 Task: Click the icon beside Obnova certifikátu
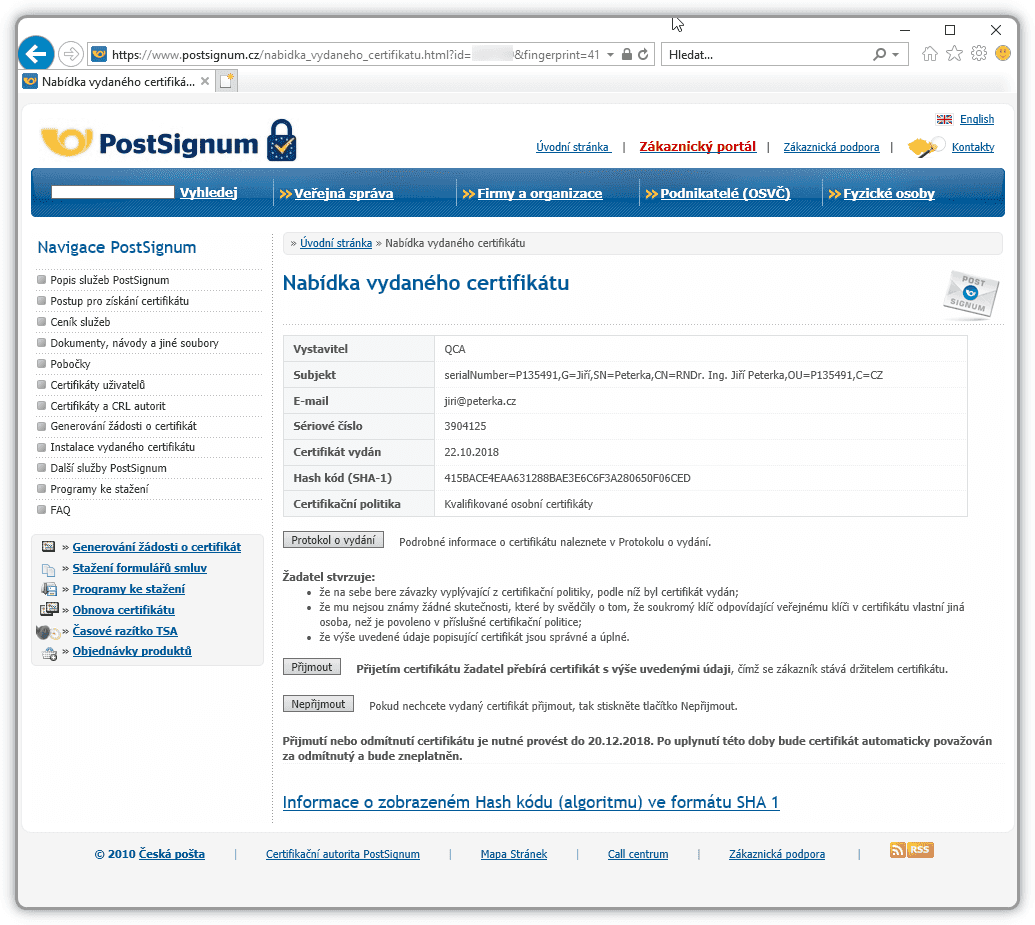click(49, 609)
